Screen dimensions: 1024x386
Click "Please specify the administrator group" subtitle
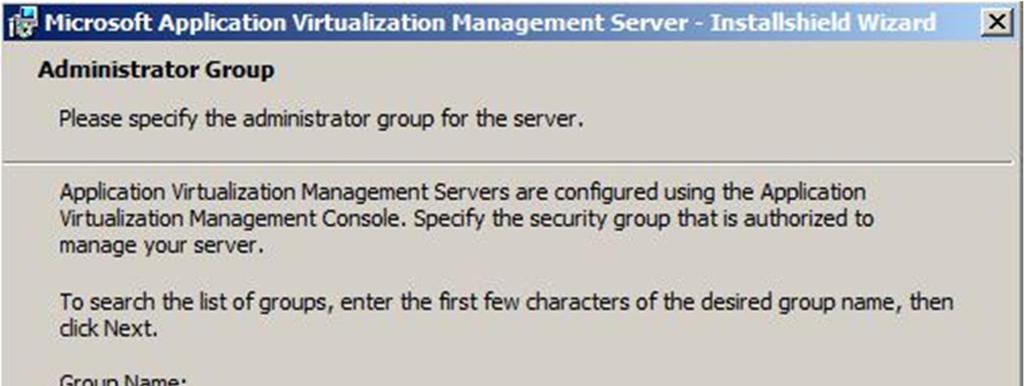321,121
